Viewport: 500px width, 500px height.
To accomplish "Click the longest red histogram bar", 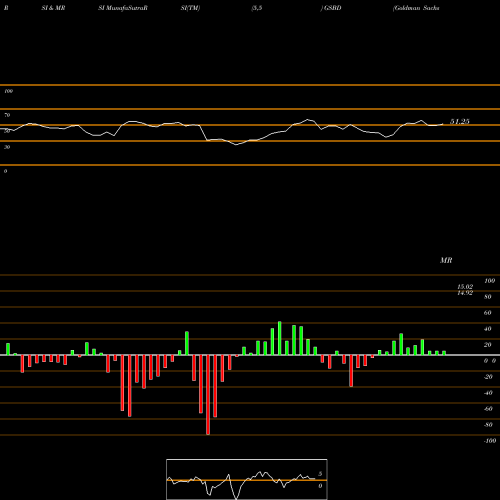I will coord(208,395).
